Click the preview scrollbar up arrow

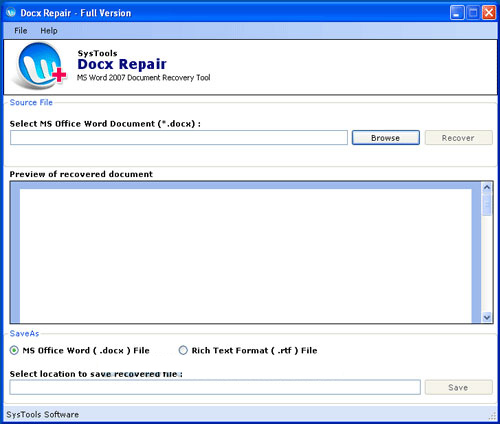(487, 187)
